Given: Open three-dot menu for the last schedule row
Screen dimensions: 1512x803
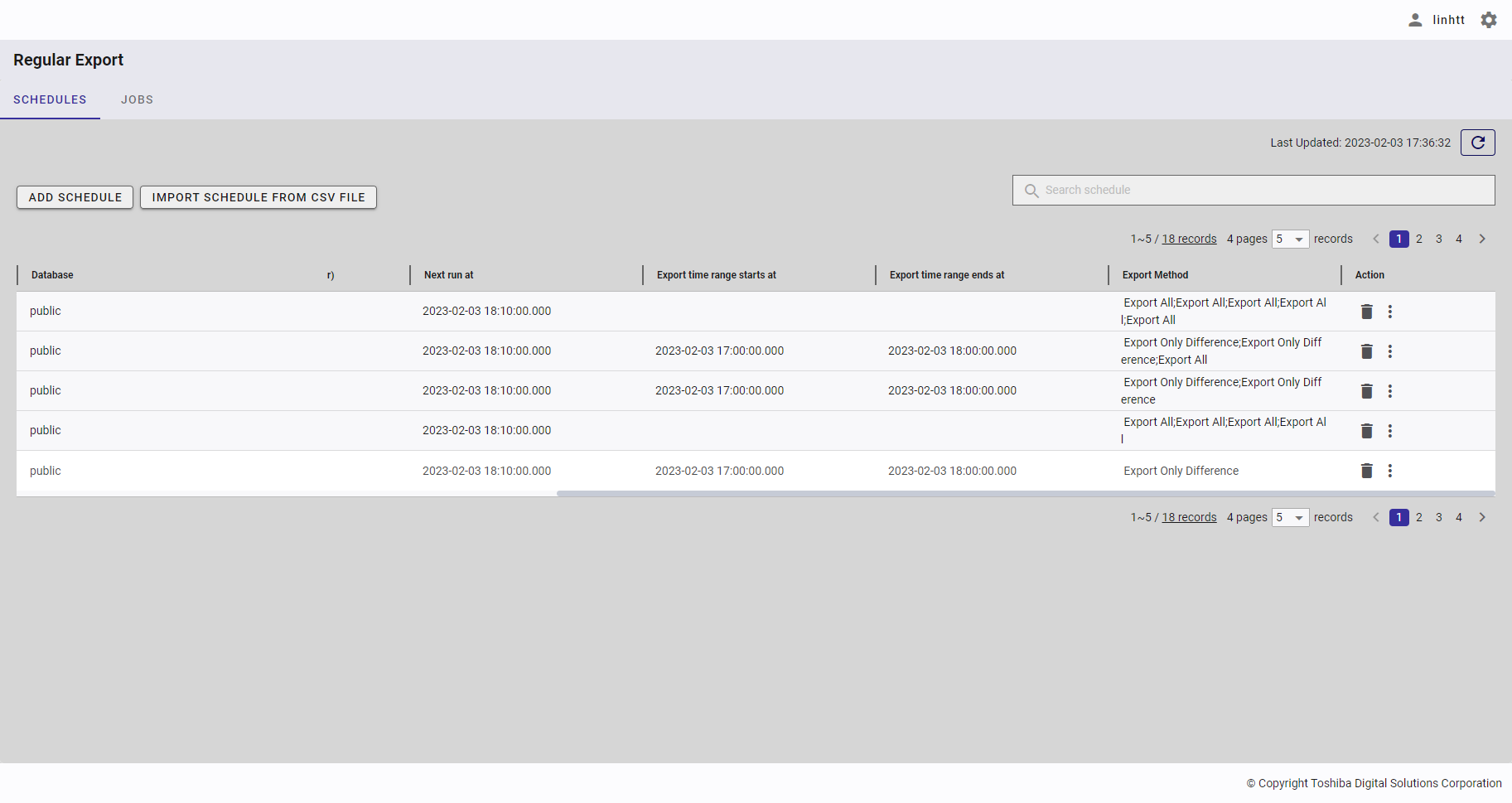Looking at the screenshot, I should pos(1390,471).
